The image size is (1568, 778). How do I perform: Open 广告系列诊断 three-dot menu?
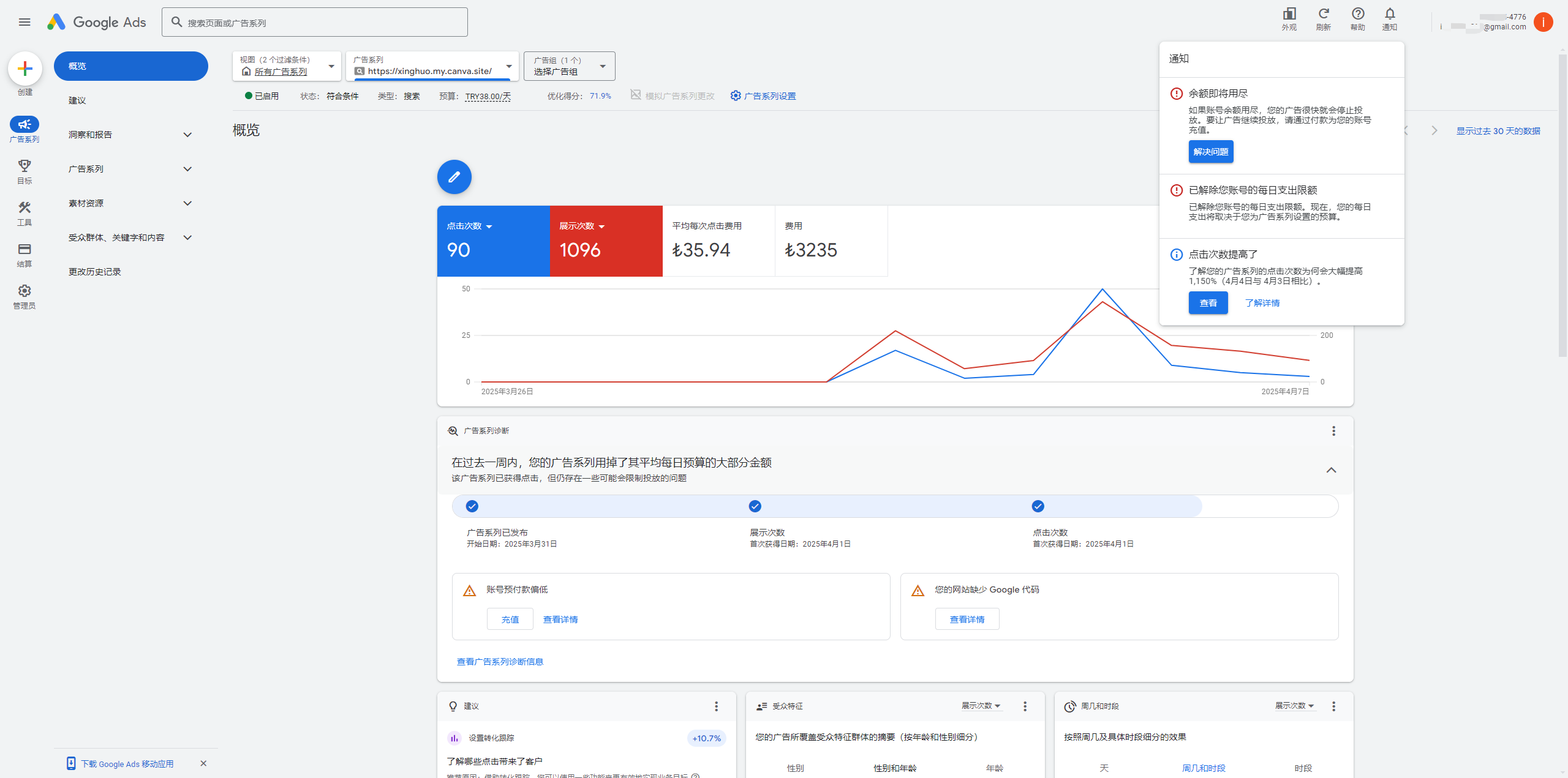point(1333,431)
